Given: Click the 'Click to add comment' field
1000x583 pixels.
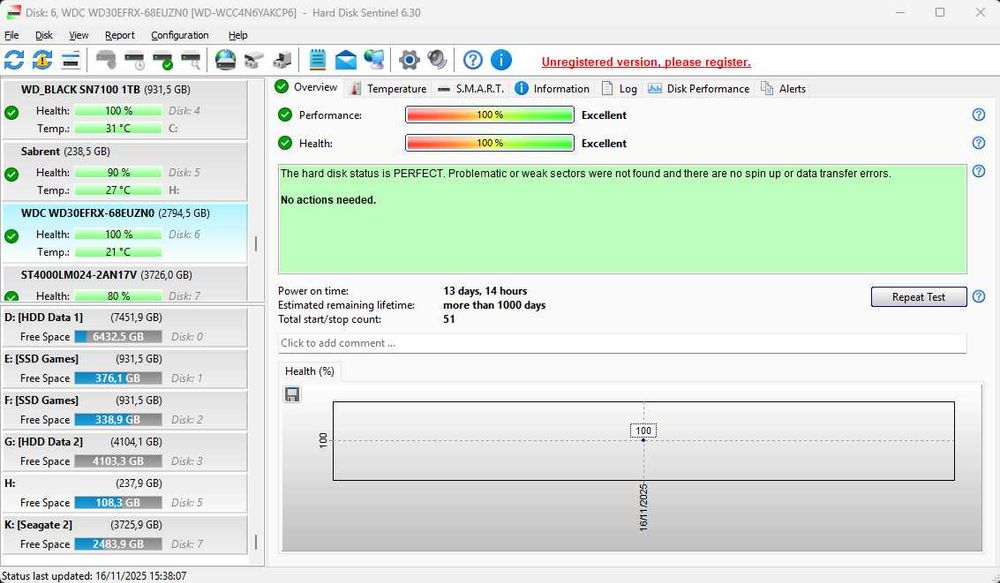Looking at the screenshot, I should pyautogui.click(x=622, y=343).
